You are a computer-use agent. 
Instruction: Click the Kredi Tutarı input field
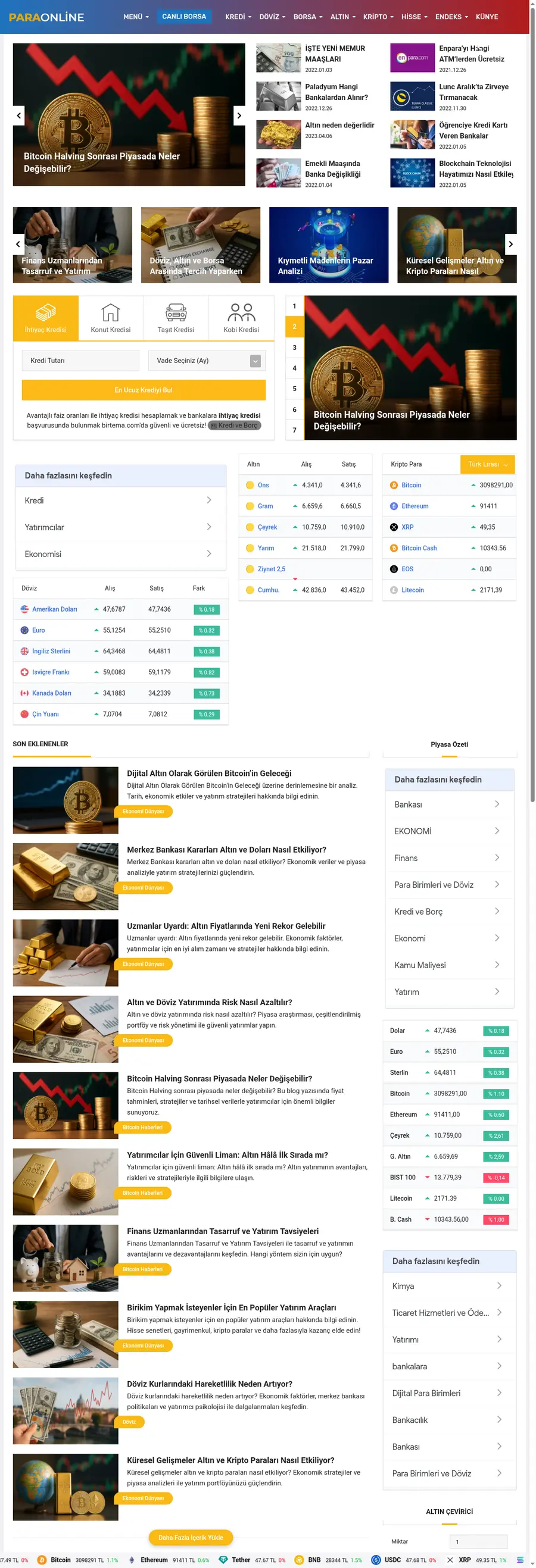(x=80, y=361)
